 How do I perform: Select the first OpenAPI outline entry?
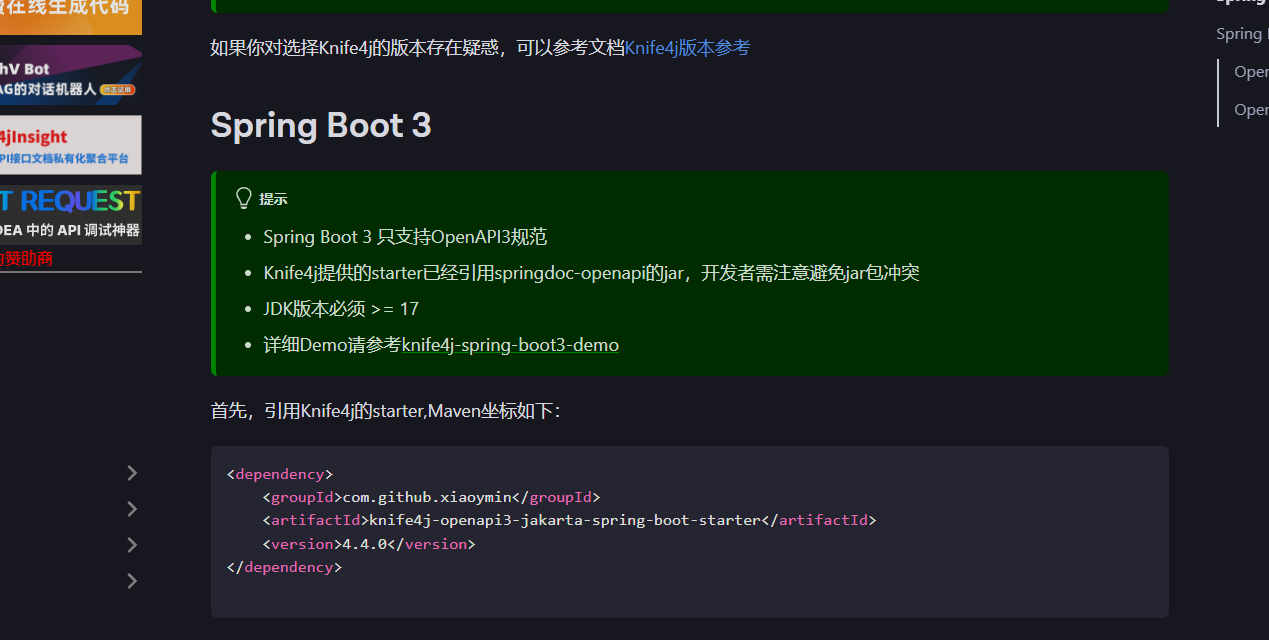click(1250, 70)
